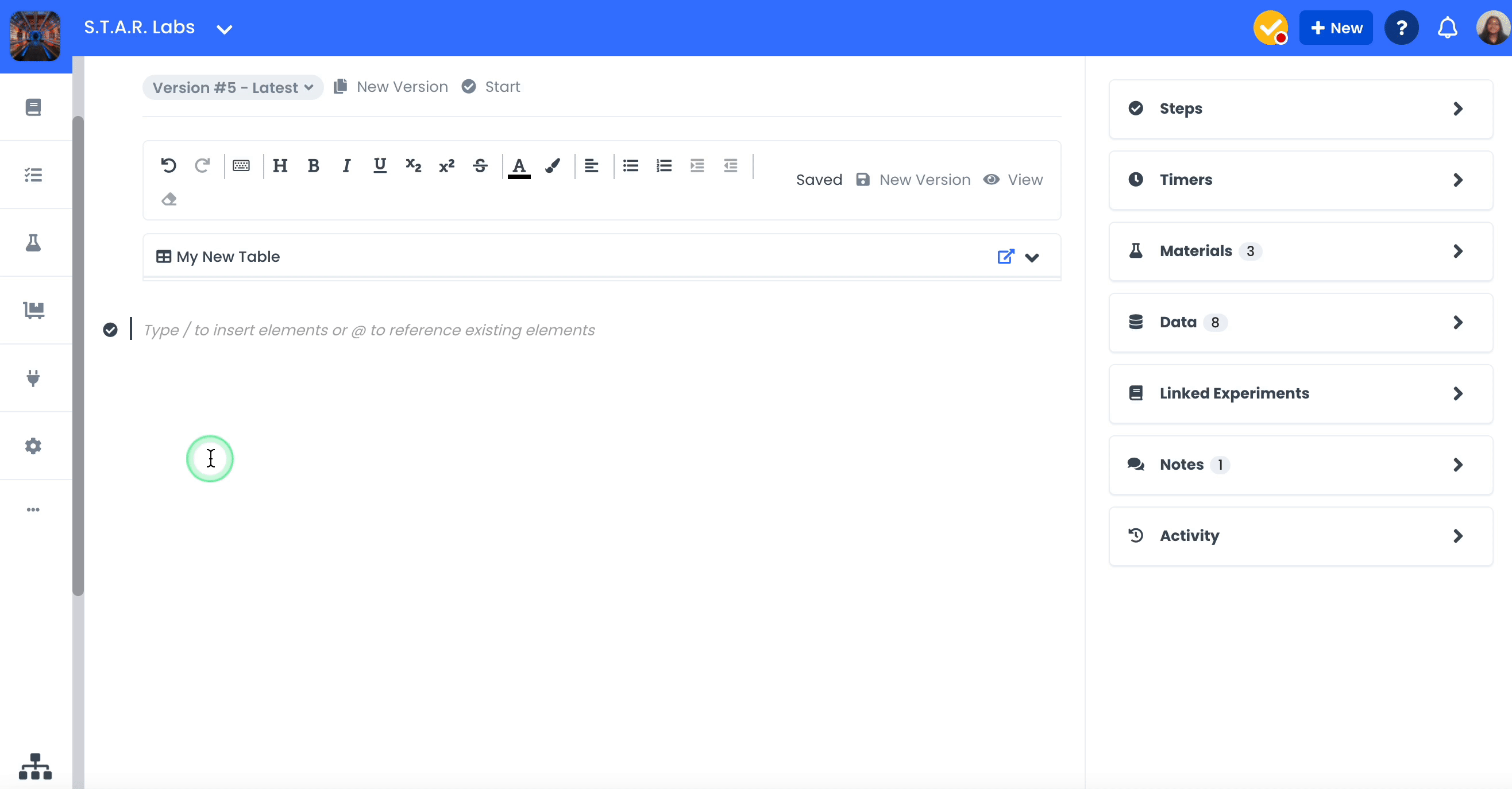Click the Settings gear in the sidebar
The width and height of the screenshot is (1512, 789).
[33, 446]
